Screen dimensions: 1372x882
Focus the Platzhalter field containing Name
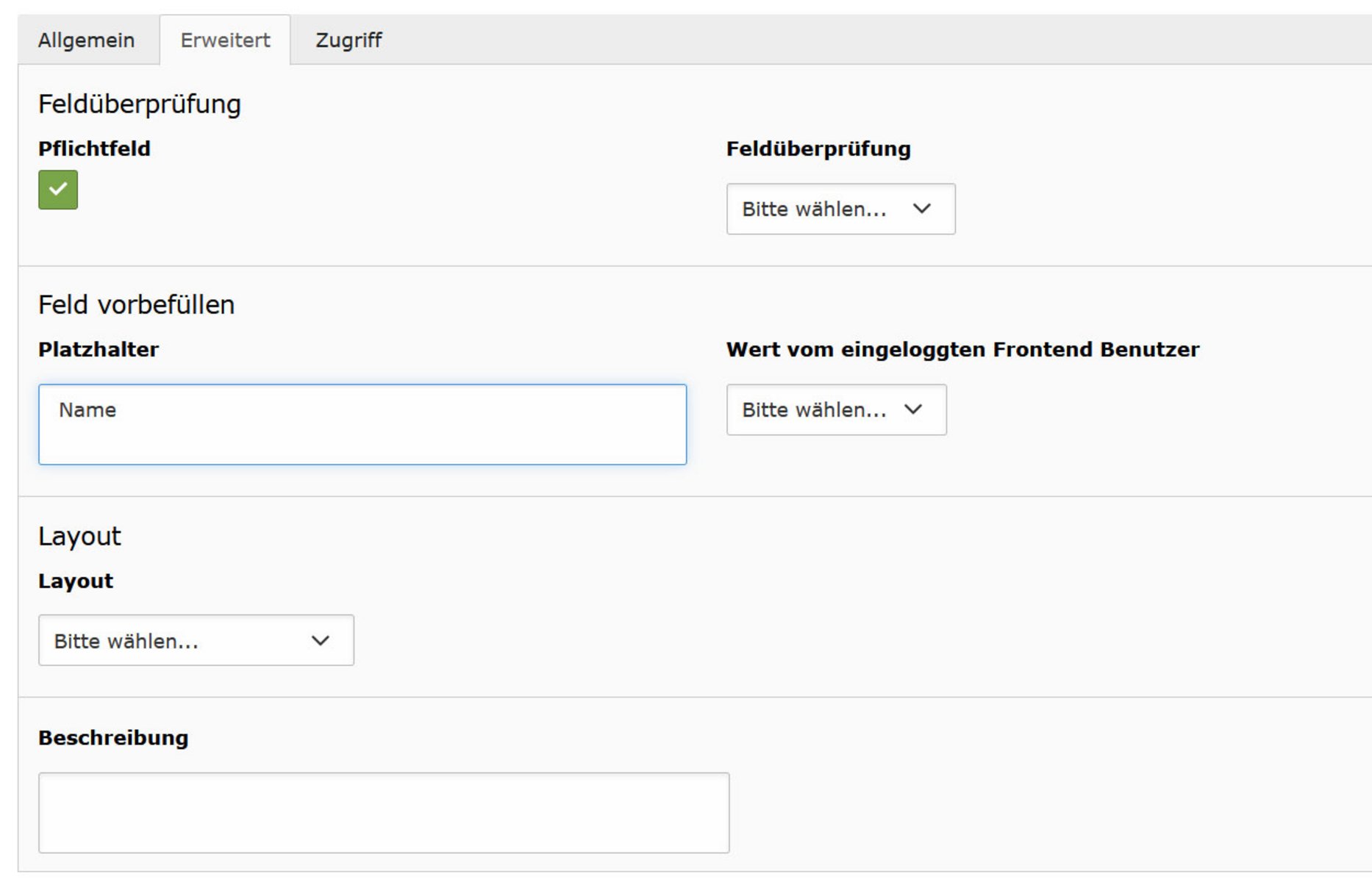[362, 425]
